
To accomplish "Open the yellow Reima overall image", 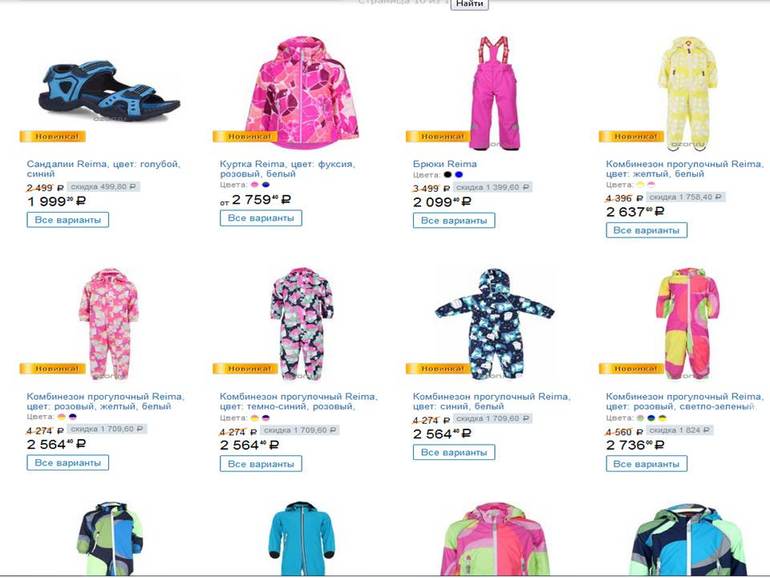I will coord(688,93).
